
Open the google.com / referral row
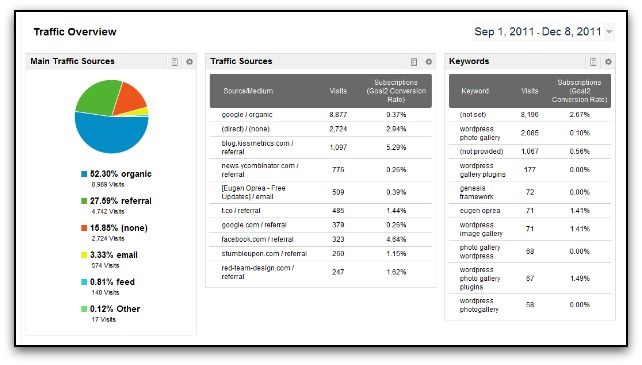(321, 225)
